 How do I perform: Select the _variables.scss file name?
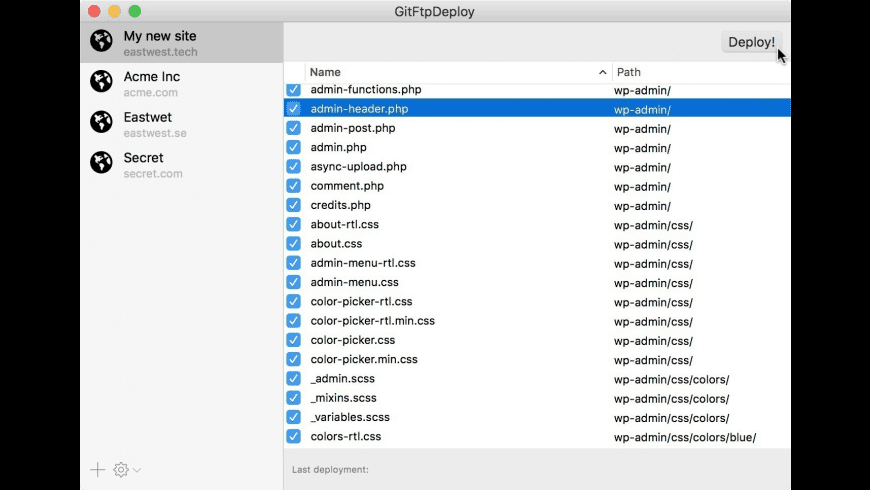pos(350,417)
